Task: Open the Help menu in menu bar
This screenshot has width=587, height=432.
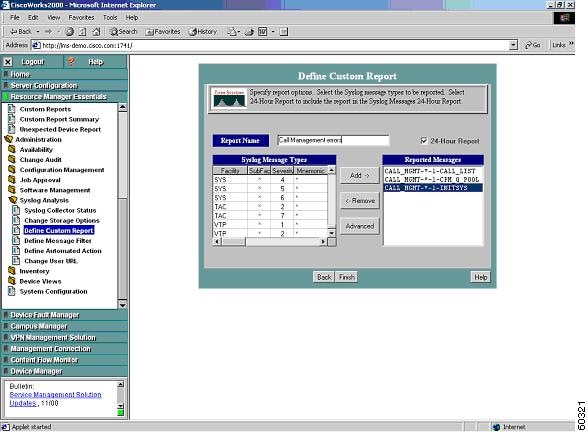Action: pyautogui.click(x=132, y=17)
